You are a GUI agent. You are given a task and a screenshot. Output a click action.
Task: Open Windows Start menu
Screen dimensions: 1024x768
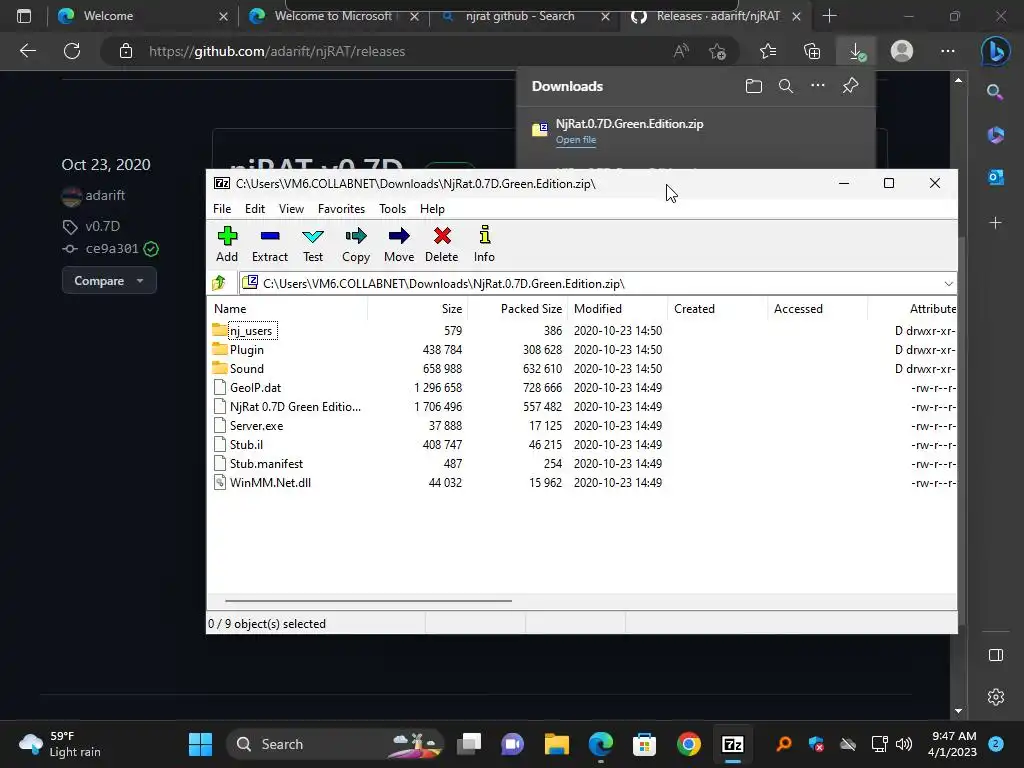pyautogui.click(x=200, y=744)
